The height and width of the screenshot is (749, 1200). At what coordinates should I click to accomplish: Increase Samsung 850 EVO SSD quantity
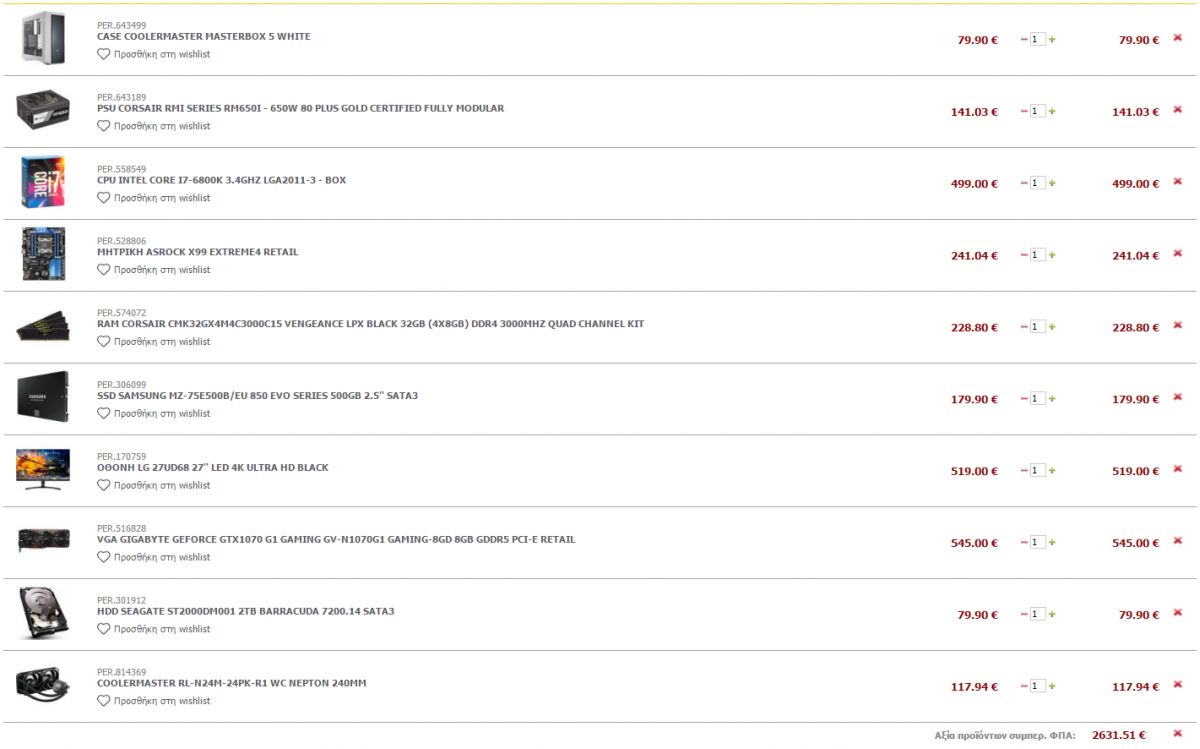(1052, 399)
